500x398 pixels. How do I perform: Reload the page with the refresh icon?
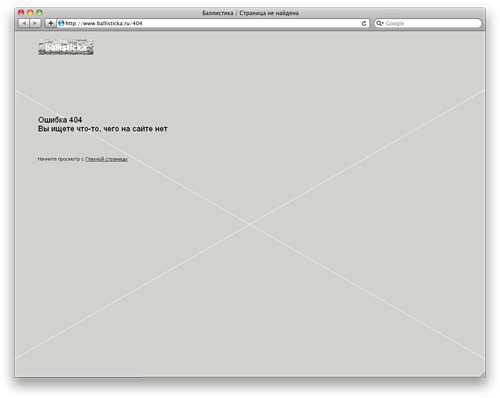[364, 23]
